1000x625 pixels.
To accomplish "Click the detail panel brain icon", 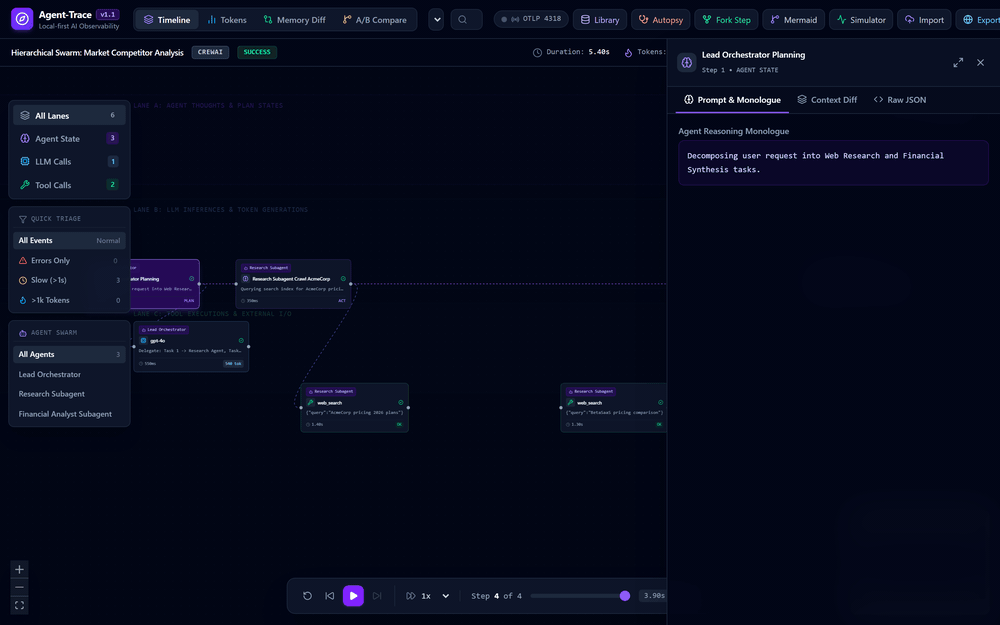I will coord(687,62).
